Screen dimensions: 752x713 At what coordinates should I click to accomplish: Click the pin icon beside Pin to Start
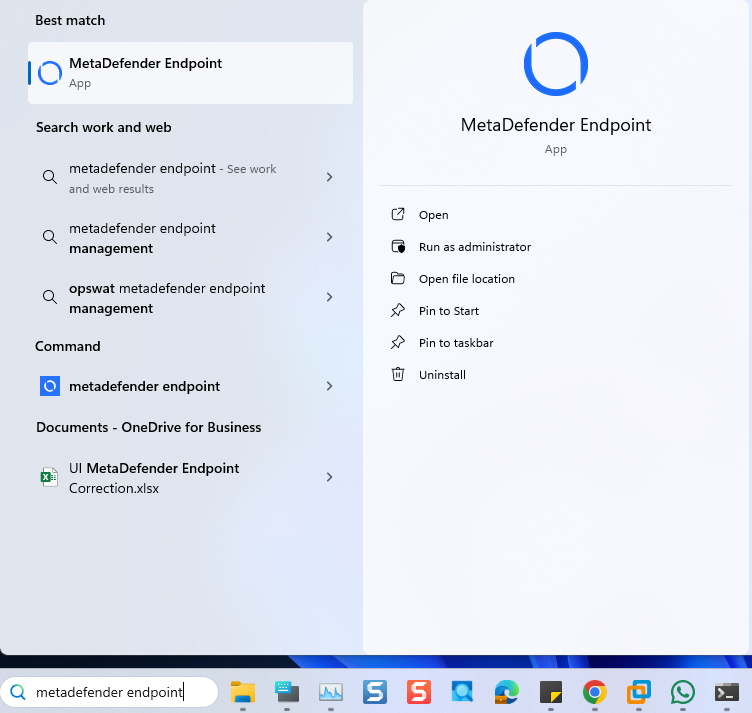pyautogui.click(x=398, y=310)
